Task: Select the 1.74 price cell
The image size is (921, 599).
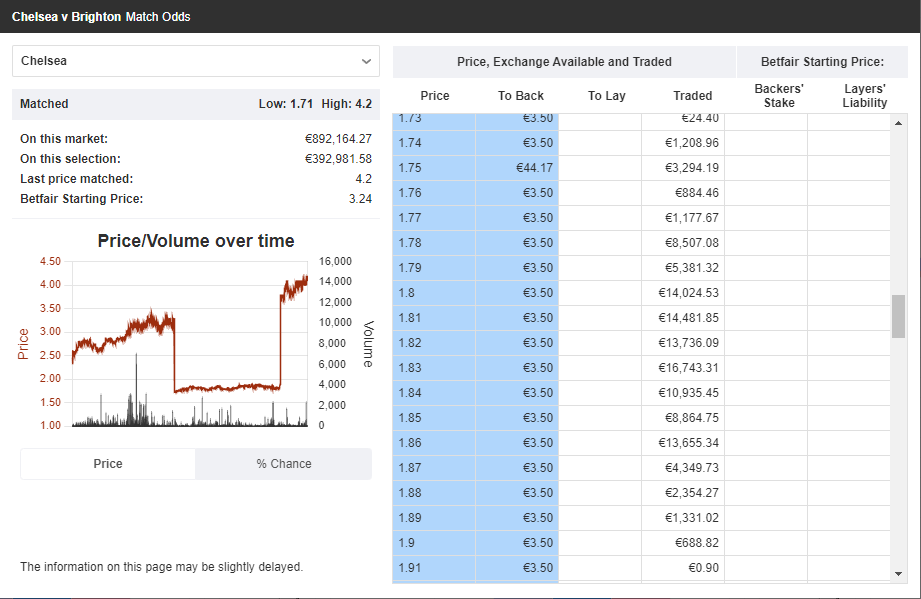Action: (434, 143)
